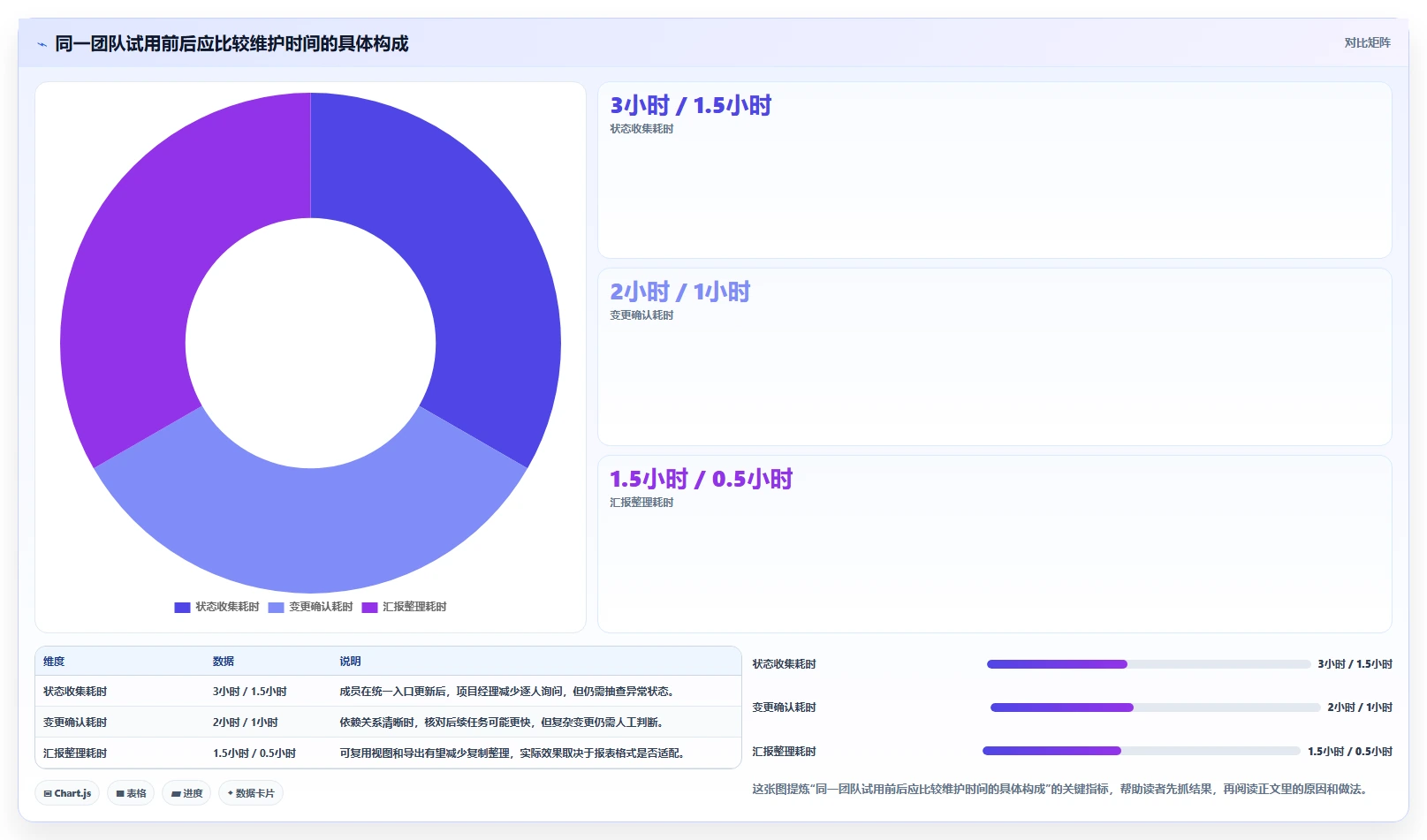Viewport: 1427px width, 840px height.
Task: Click the 数据卡片 tag chip
Action: [251, 793]
